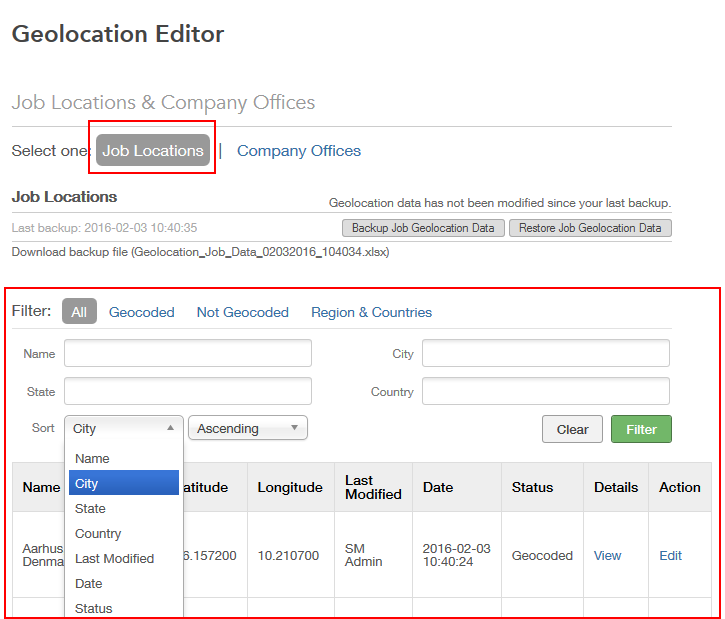The height and width of the screenshot is (619, 725).
Task: Focus the Country filter field
Action: [x=545, y=391]
